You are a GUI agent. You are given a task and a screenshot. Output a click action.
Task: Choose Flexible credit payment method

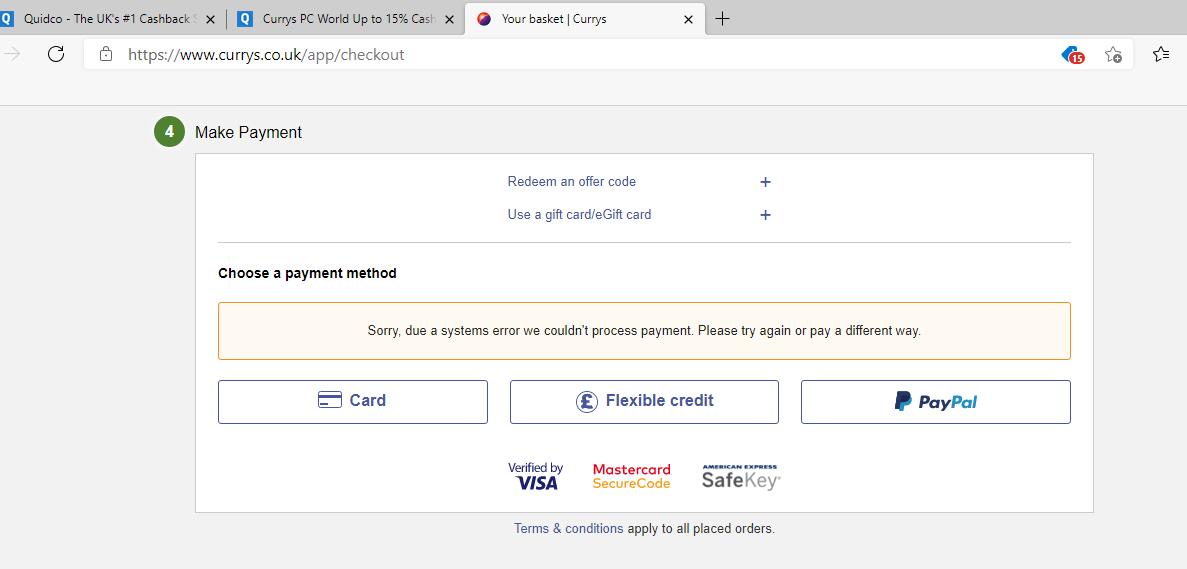tap(644, 401)
